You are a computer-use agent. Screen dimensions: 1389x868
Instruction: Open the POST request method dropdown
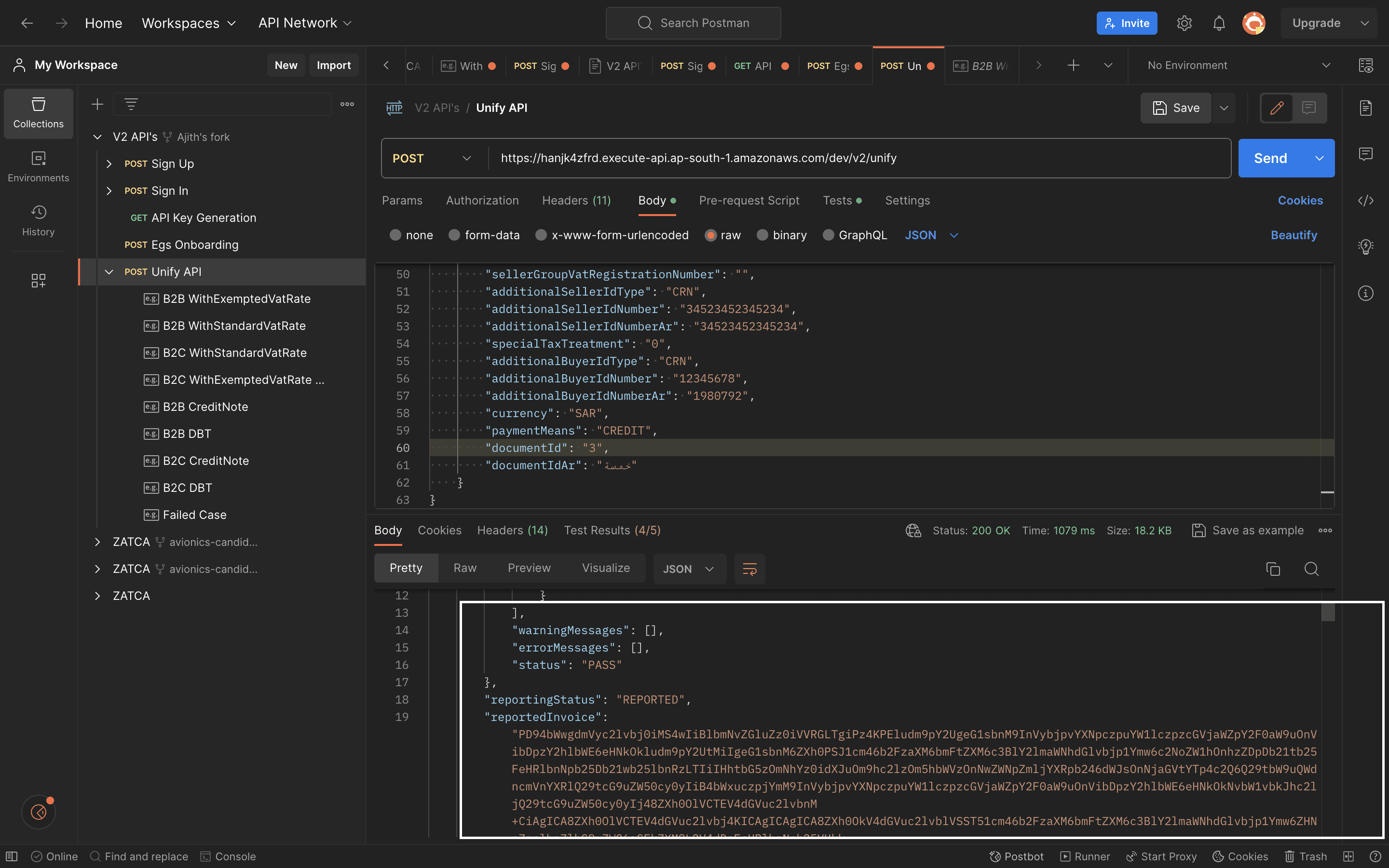(432, 158)
